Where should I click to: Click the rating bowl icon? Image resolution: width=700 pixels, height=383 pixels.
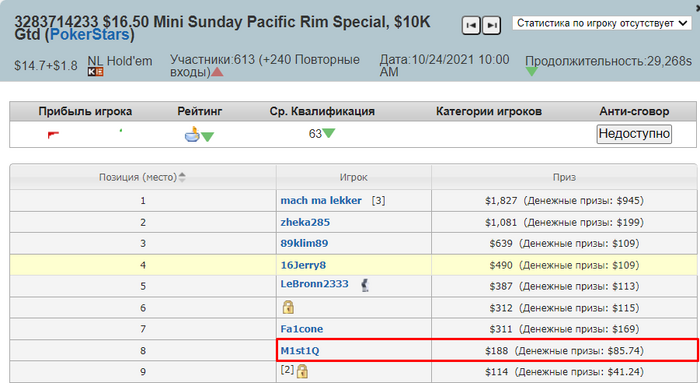(x=192, y=135)
